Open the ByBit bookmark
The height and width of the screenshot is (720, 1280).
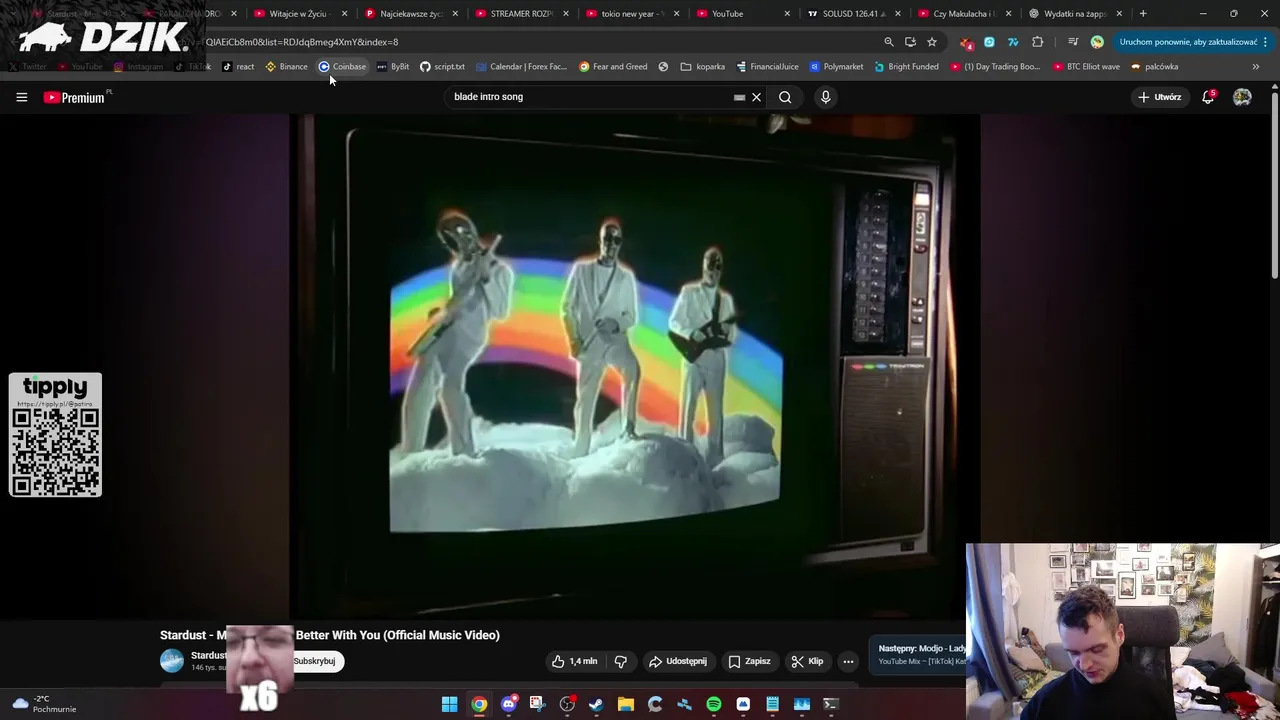click(393, 67)
